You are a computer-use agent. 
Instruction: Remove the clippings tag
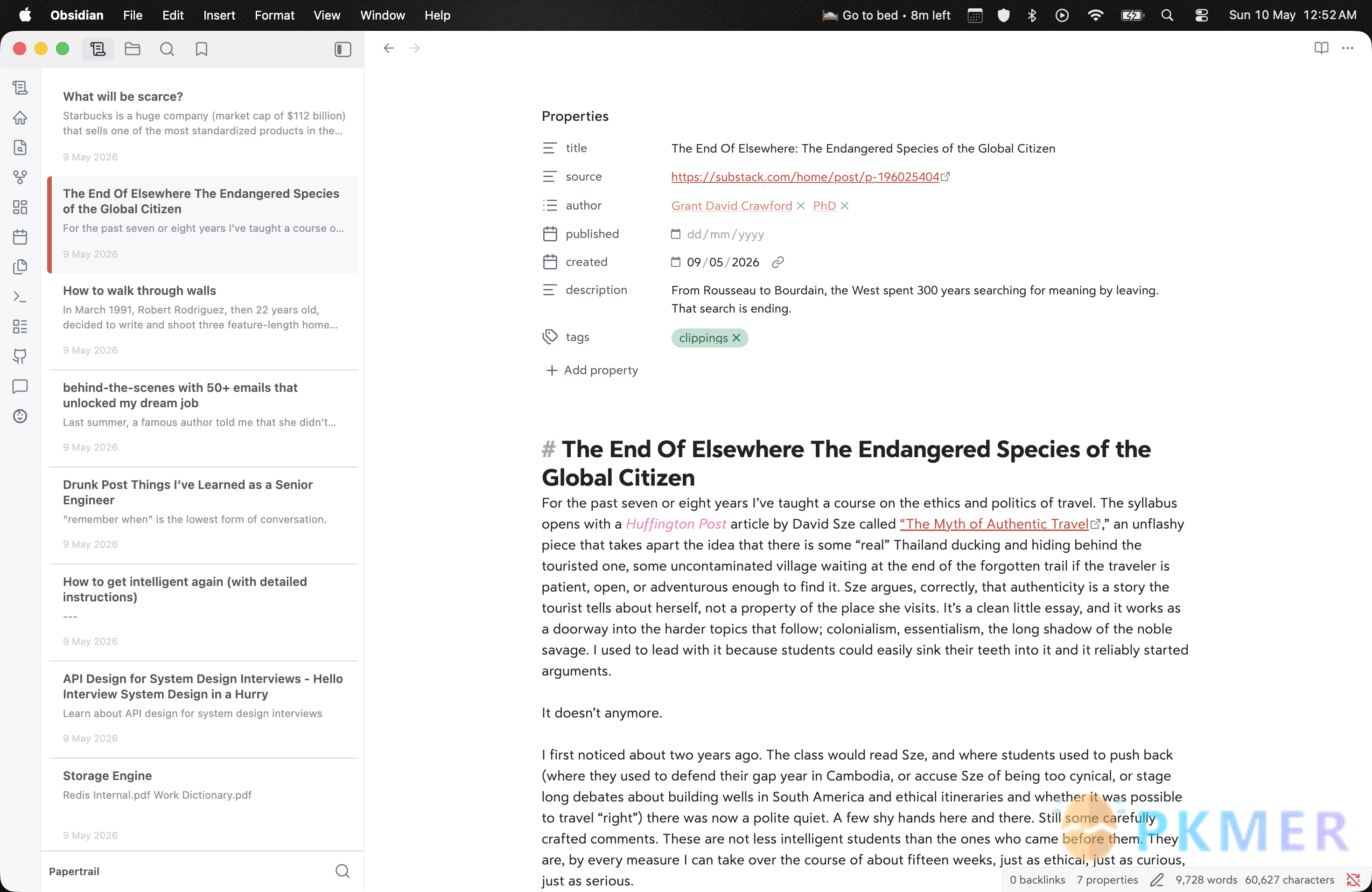736,338
